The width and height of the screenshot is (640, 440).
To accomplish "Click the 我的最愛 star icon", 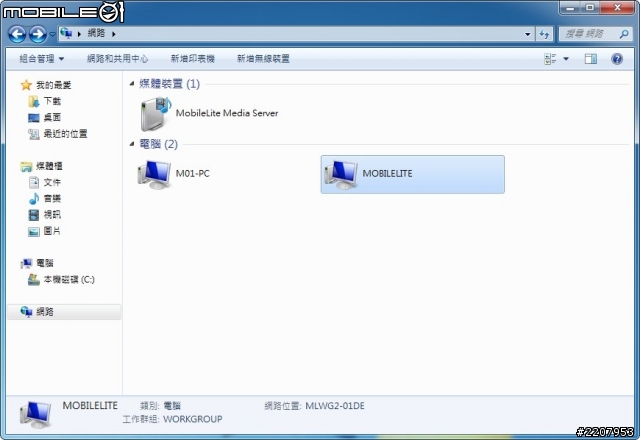I will click(x=26, y=85).
